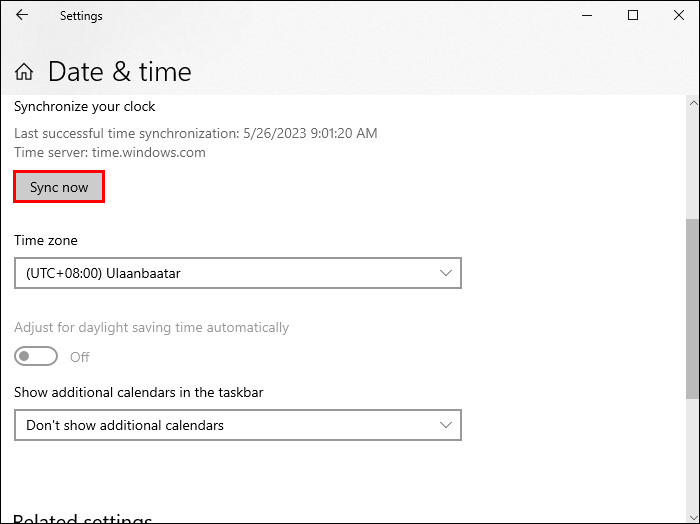Open the additional calendars dropdown
700x524 pixels.
pos(238,425)
